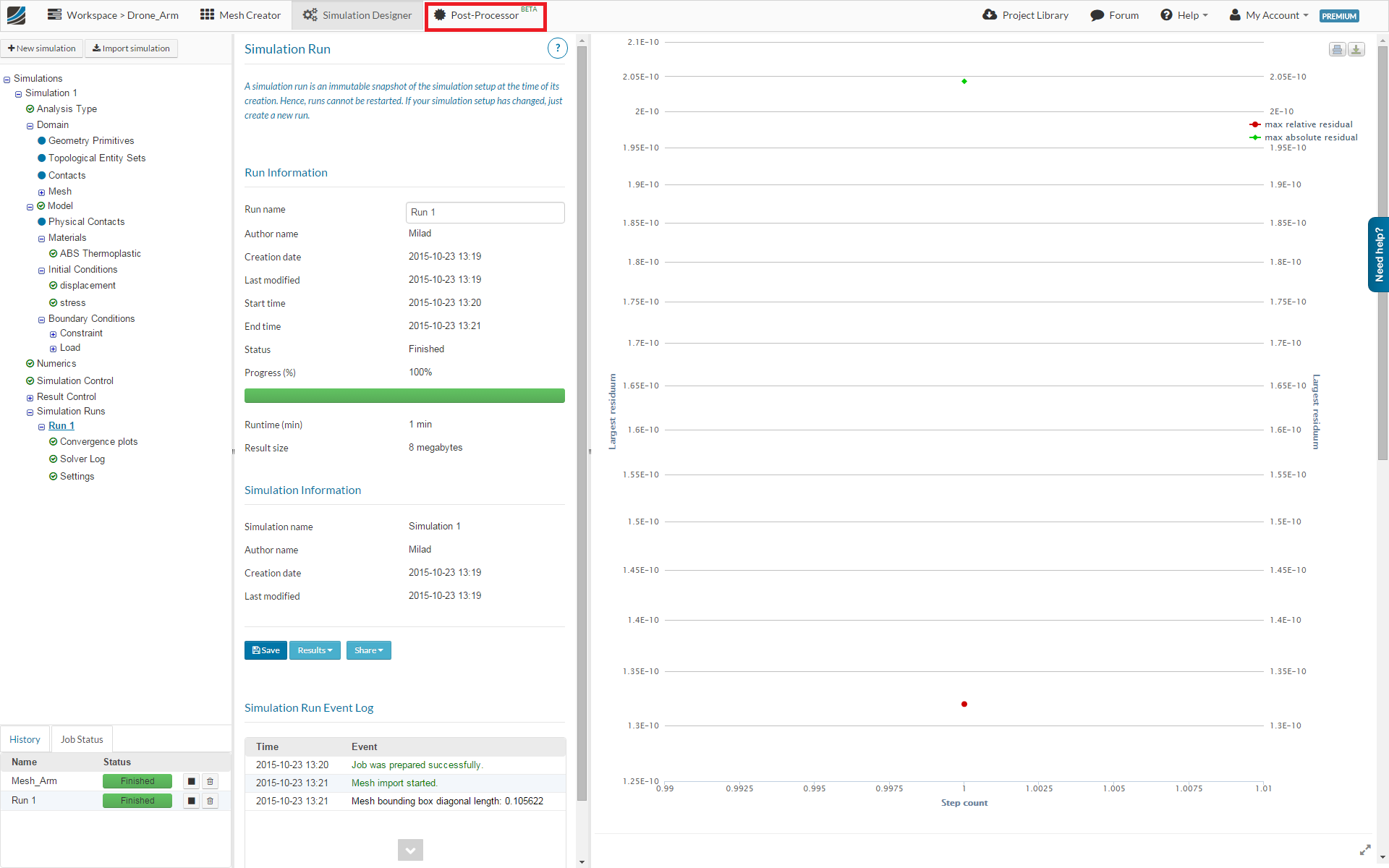Viewport: 1389px width, 868px height.
Task: Click the download chart icon
Action: coord(1356,49)
